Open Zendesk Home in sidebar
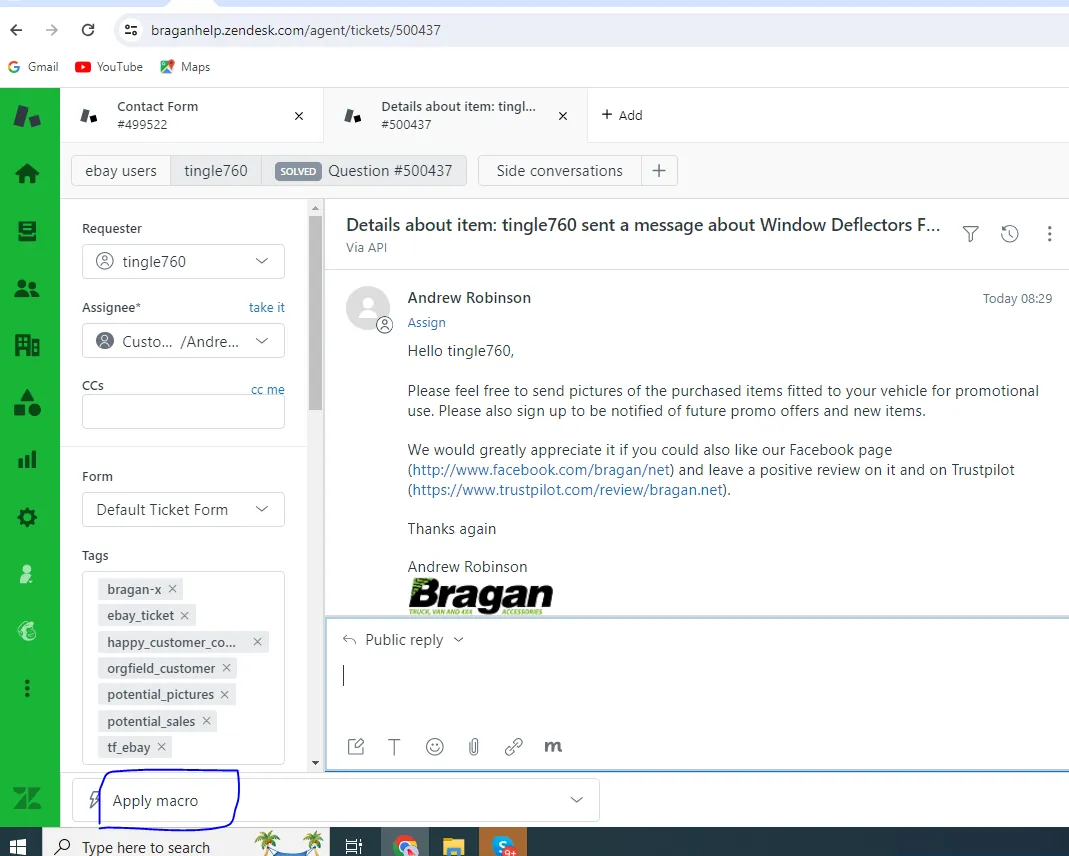The image size is (1069, 856). (27, 174)
